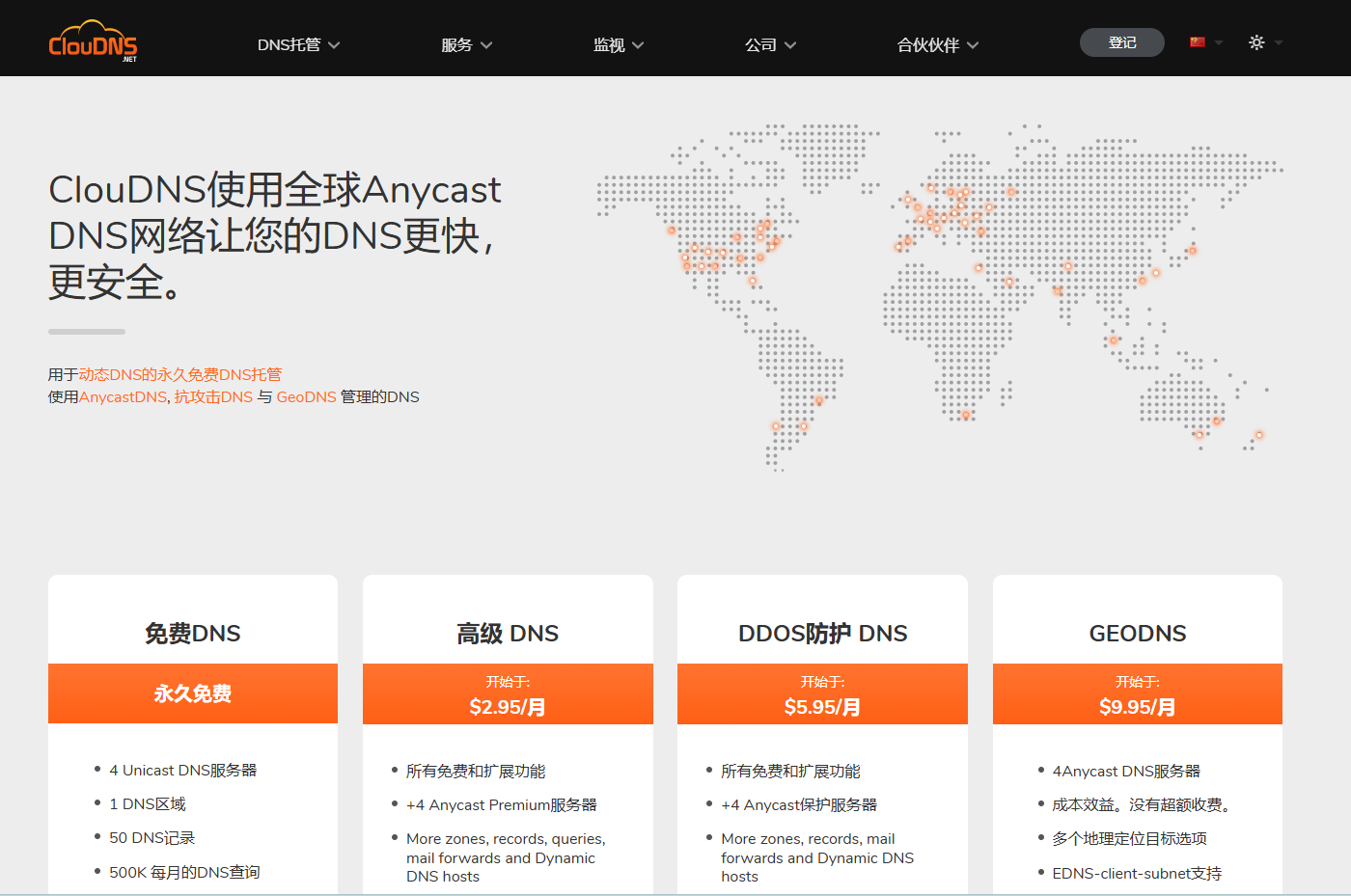Open the 监视 menu
Image resolution: width=1351 pixels, height=896 pixels.
(619, 44)
